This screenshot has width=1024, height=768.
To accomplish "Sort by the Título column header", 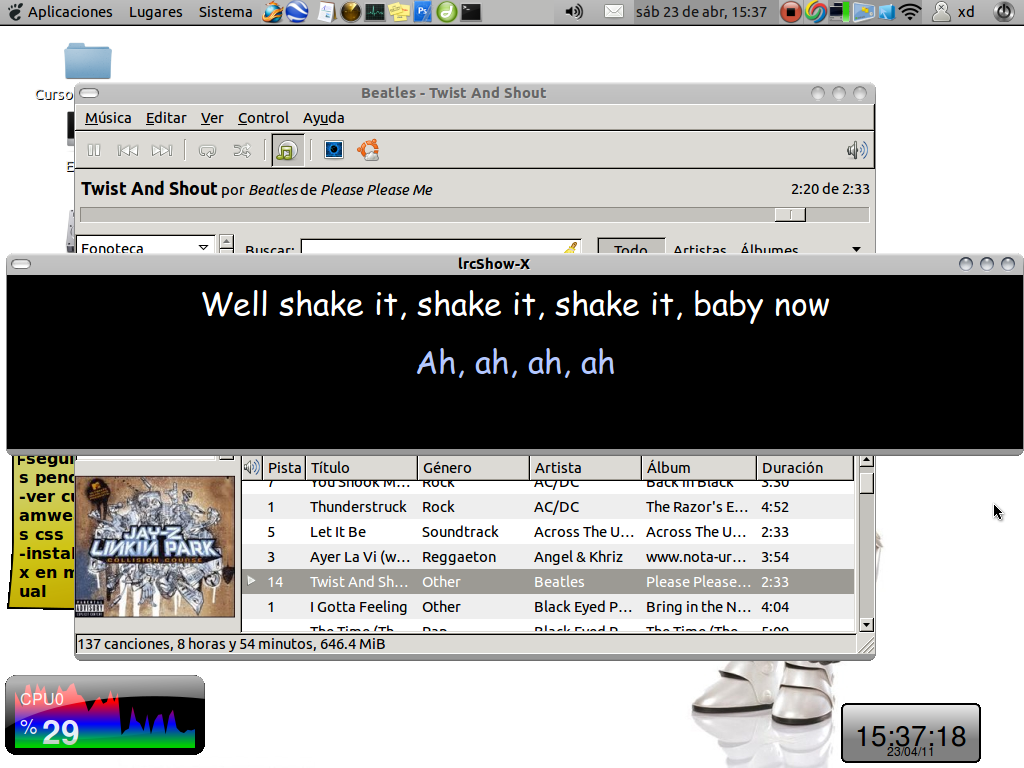I will (x=361, y=468).
